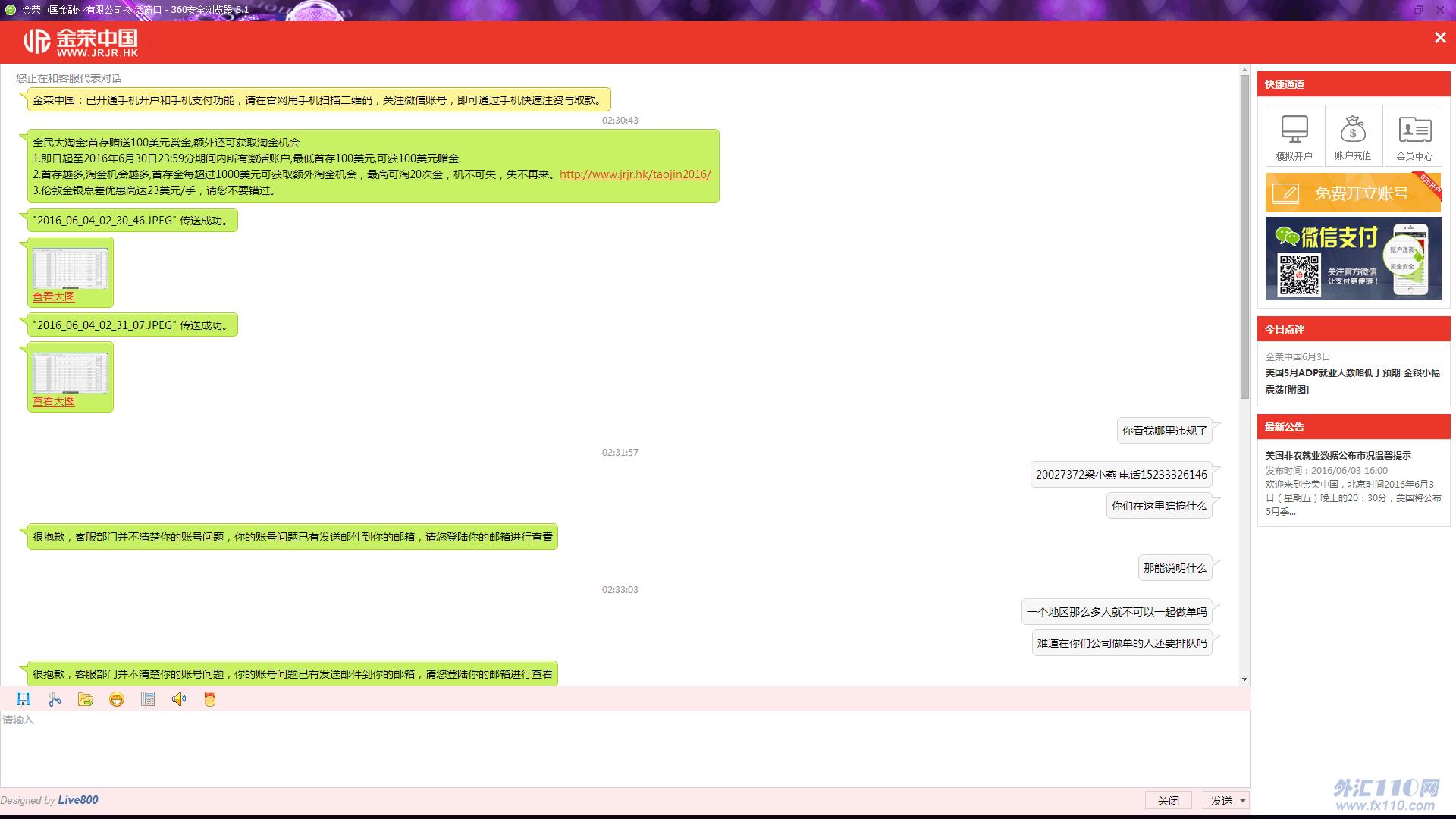
Task: Click the 发布时间：2016/06/03 16:00 line
Action: pyautogui.click(x=1326, y=470)
